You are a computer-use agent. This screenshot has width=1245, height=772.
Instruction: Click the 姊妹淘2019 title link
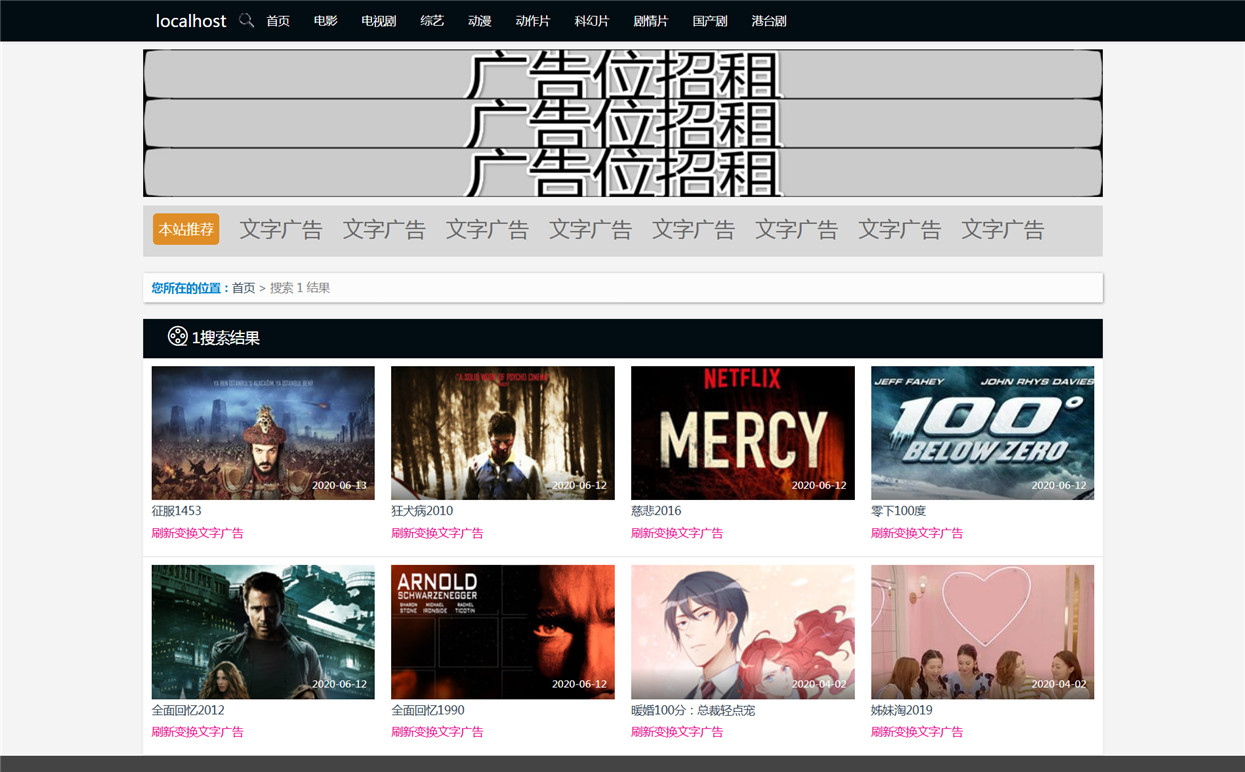(x=902, y=710)
